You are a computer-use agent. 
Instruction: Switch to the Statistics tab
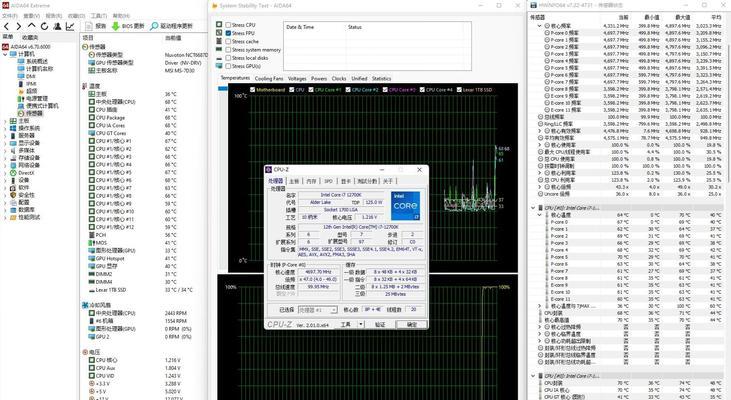pos(381,79)
